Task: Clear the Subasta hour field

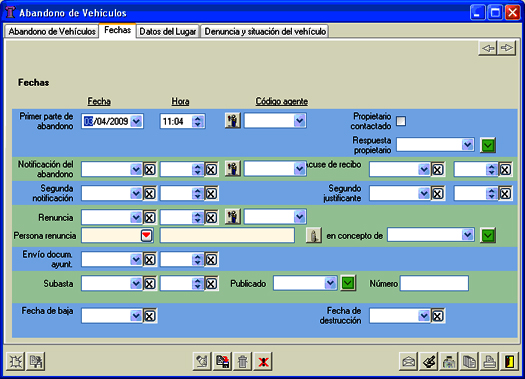Action: point(211,284)
